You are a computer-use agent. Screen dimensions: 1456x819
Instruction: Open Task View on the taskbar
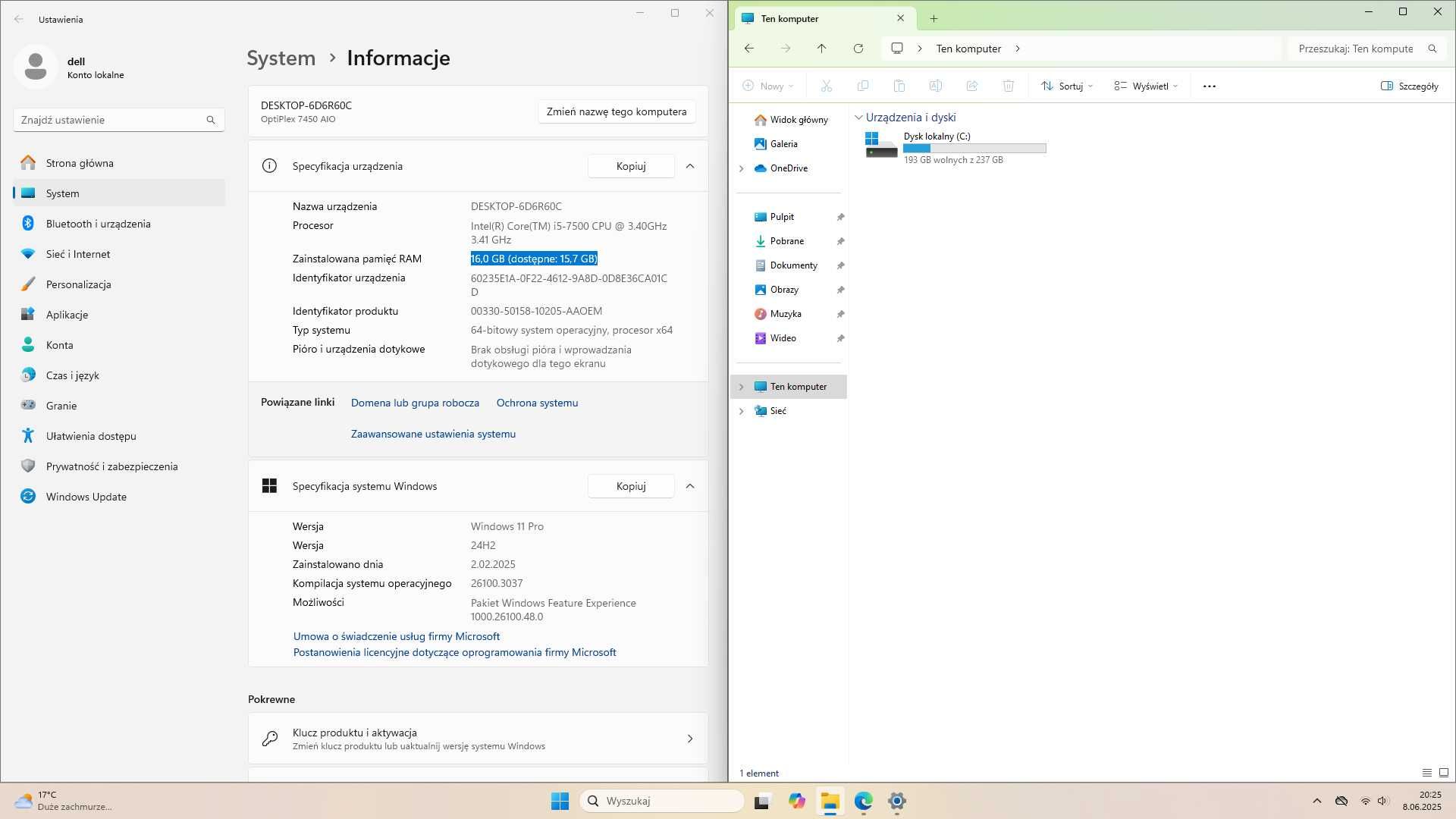click(x=762, y=801)
